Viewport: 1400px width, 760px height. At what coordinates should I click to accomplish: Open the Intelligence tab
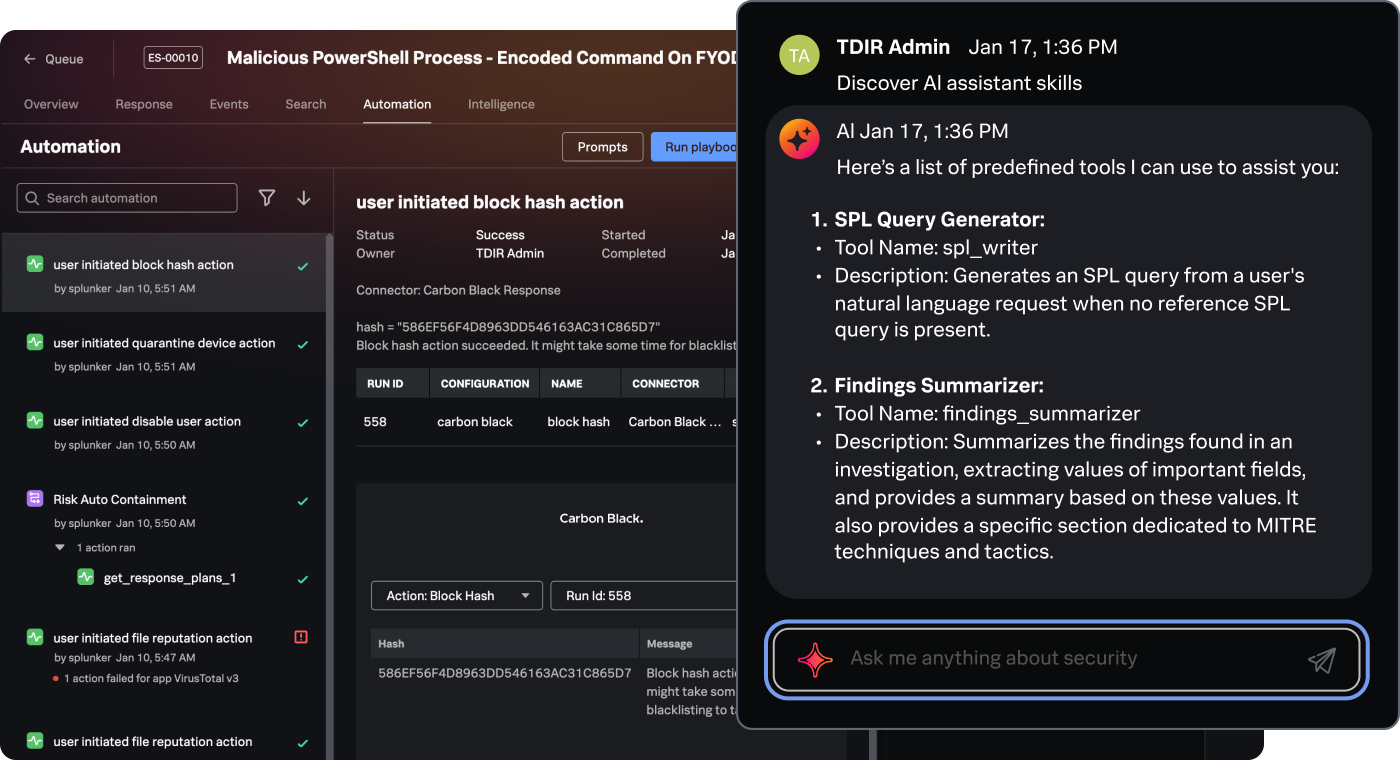tap(501, 104)
